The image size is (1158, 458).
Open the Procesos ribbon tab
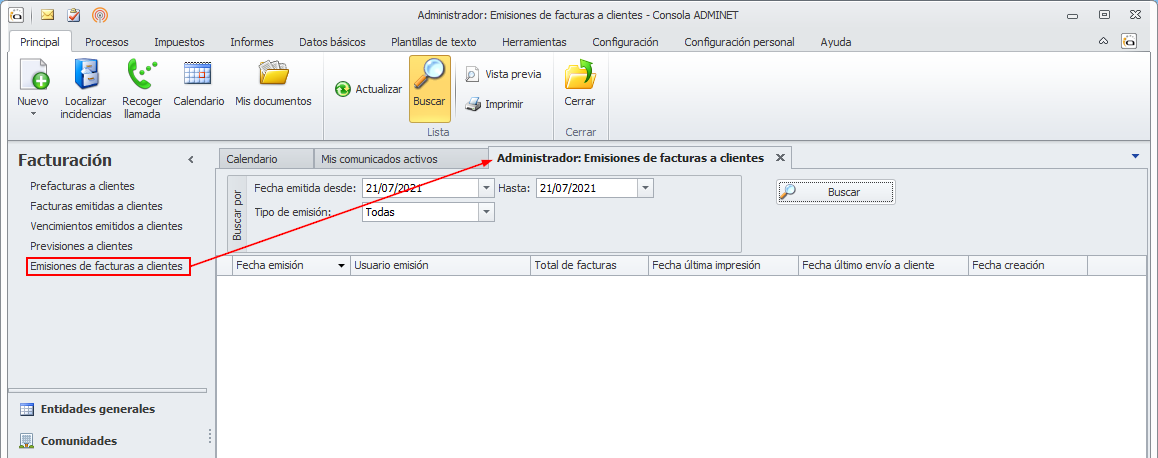(107, 42)
